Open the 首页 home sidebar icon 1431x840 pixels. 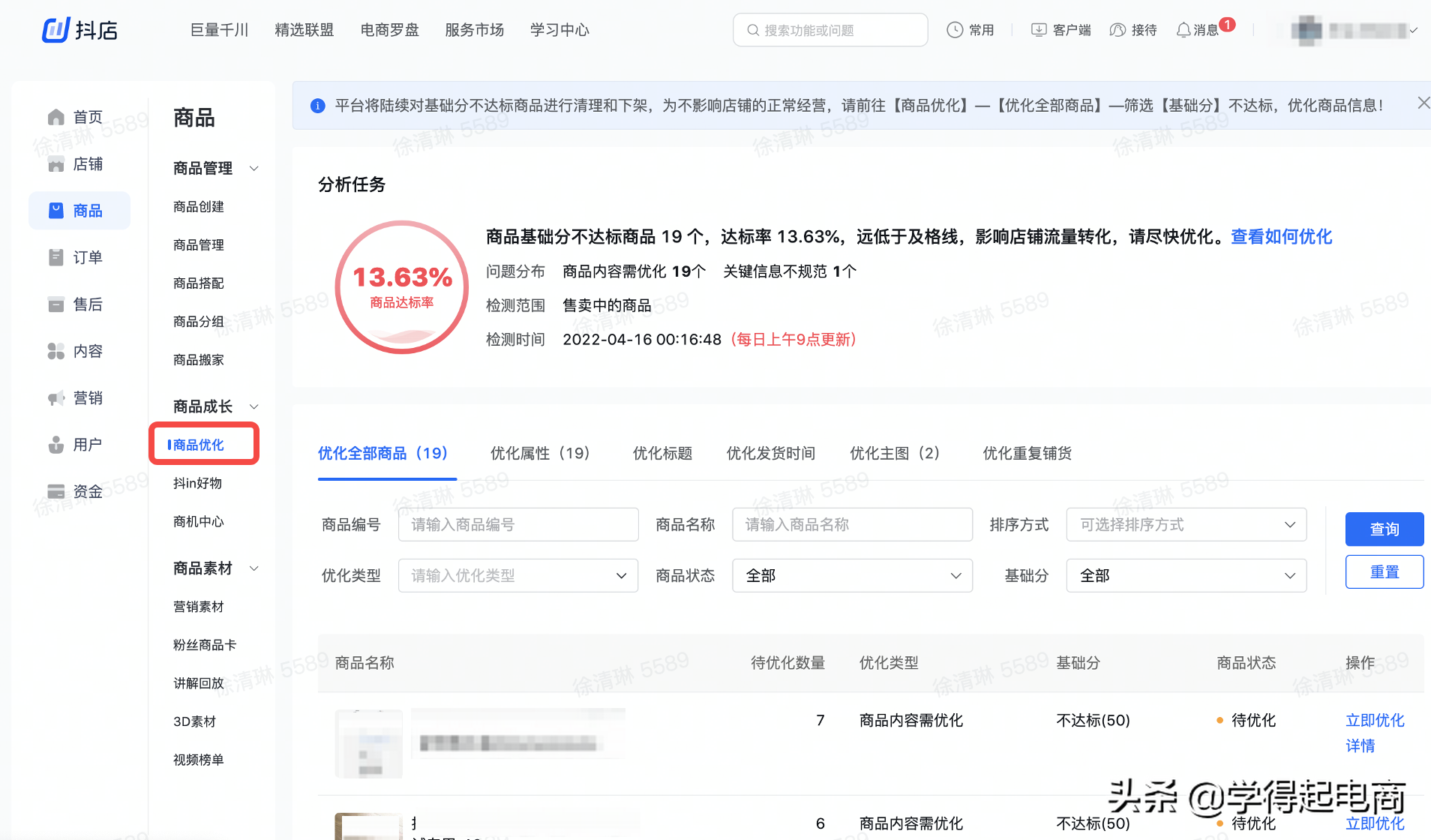[56, 117]
